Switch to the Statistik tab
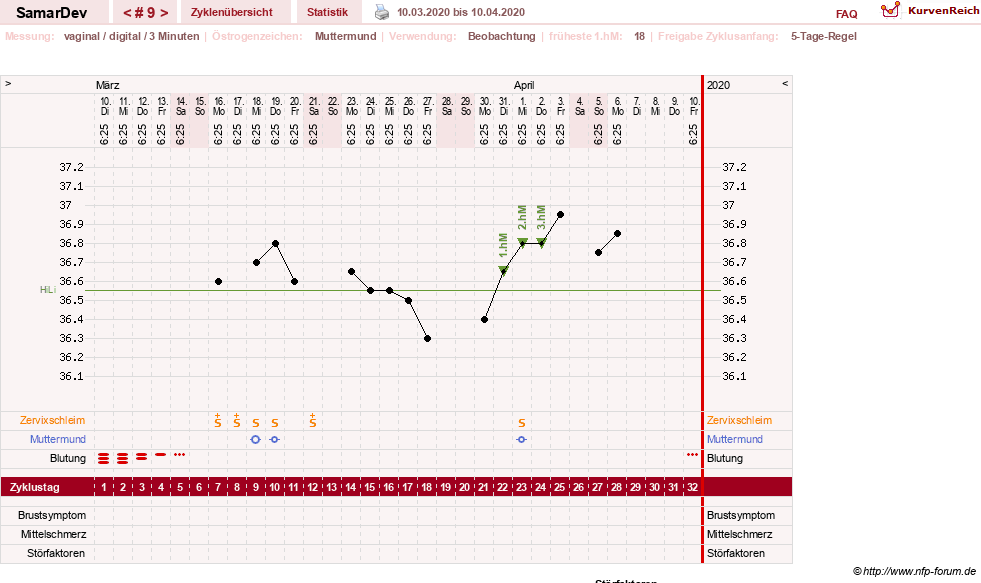 [327, 13]
